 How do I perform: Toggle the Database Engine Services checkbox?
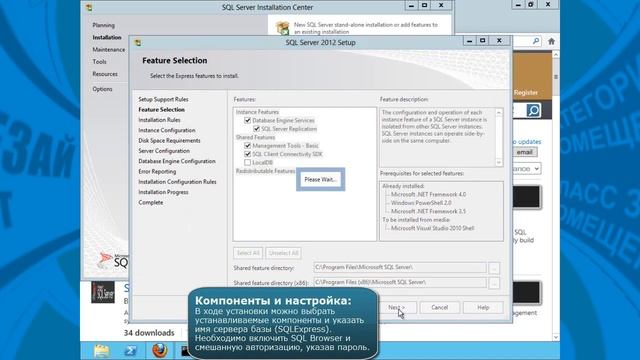click(247, 120)
